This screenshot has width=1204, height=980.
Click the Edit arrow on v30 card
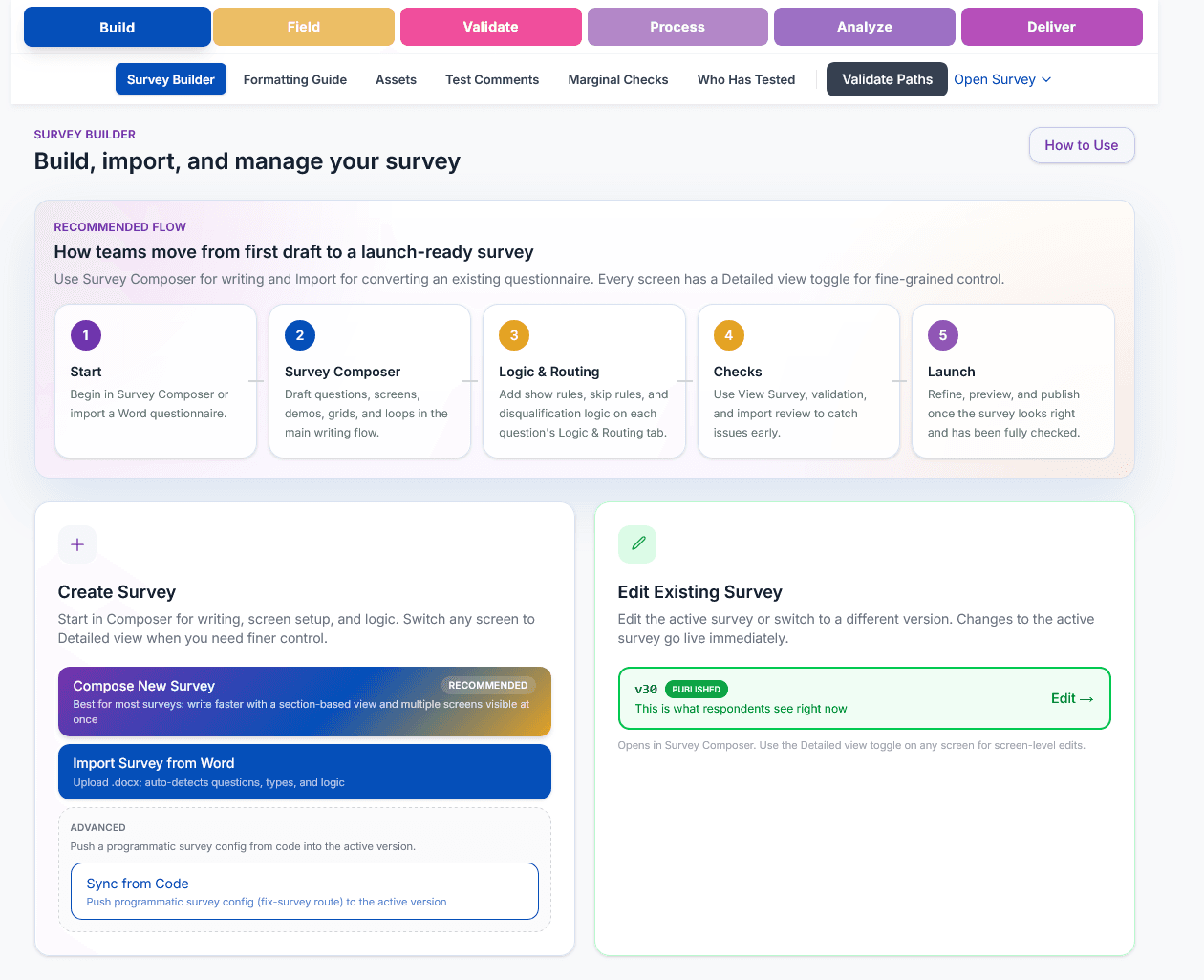[x=1072, y=698]
